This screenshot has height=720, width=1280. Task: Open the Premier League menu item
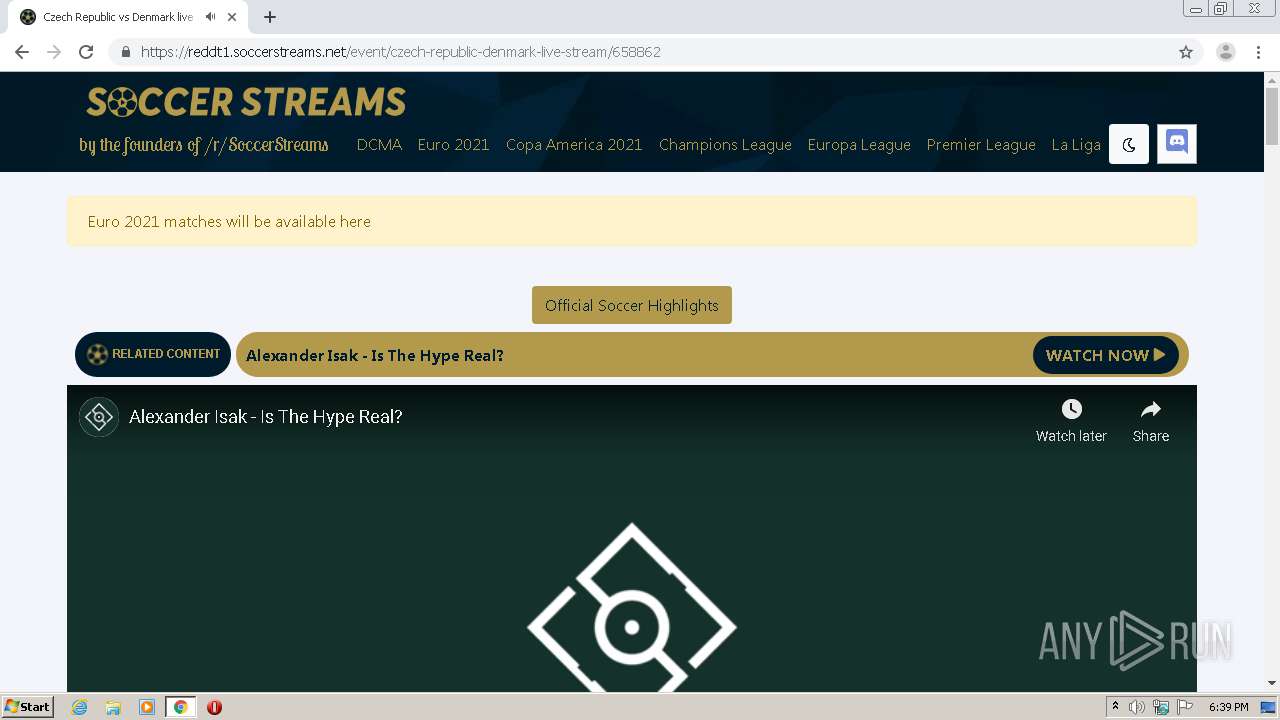(x=981, y=145)
